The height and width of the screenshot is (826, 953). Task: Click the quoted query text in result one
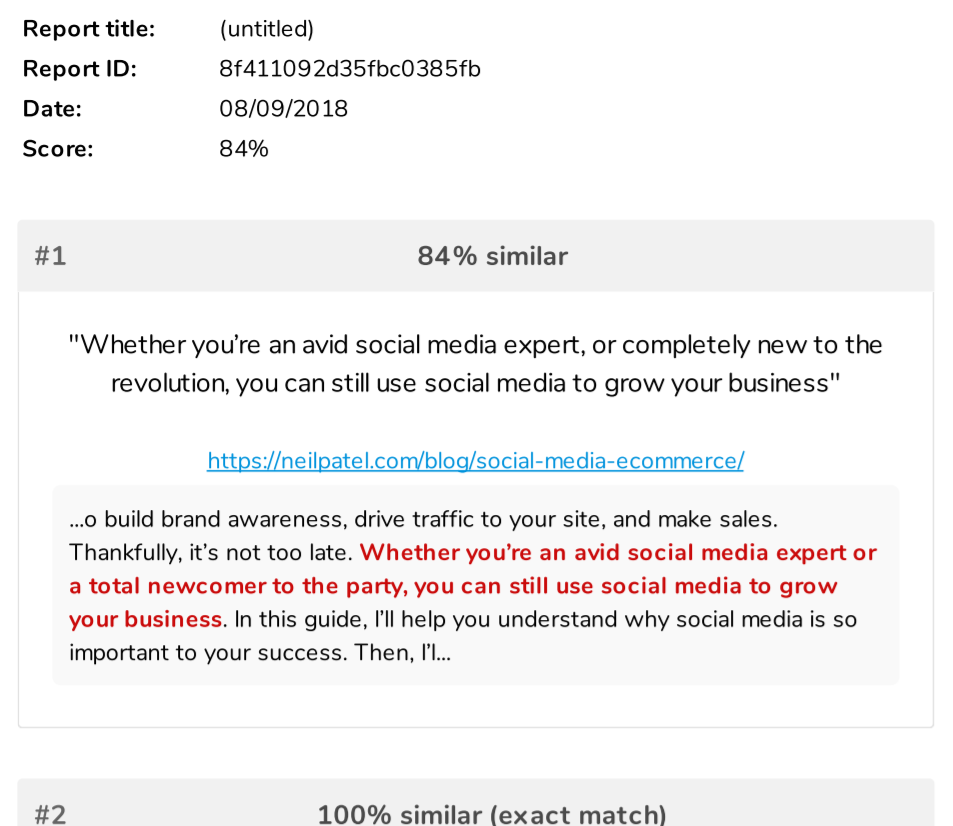point(475,363)
